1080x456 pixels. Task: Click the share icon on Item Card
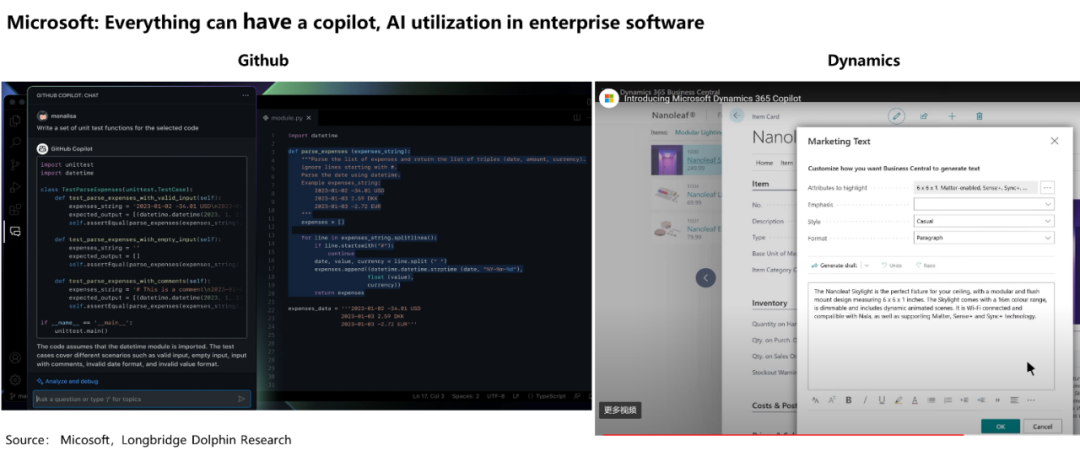click(x=924, y=116)
